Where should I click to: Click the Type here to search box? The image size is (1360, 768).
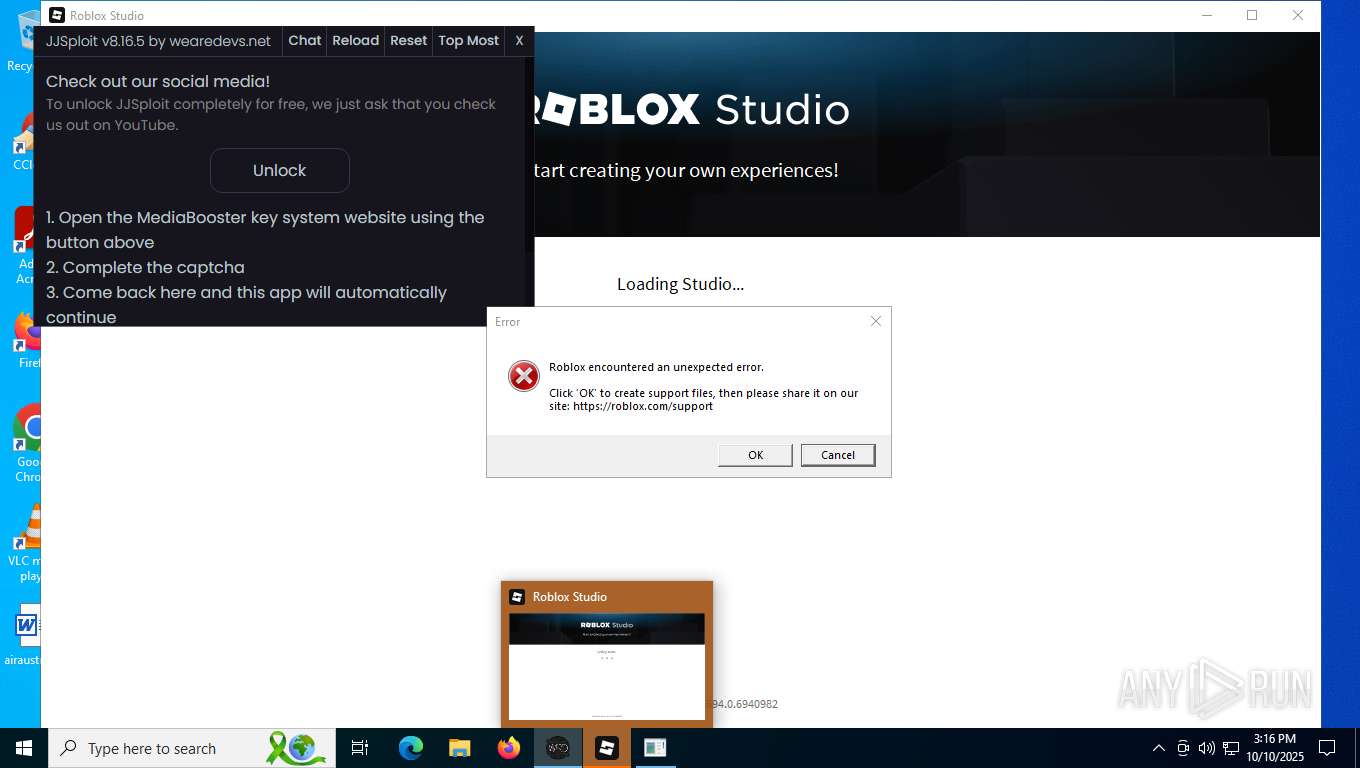(192, 748)
